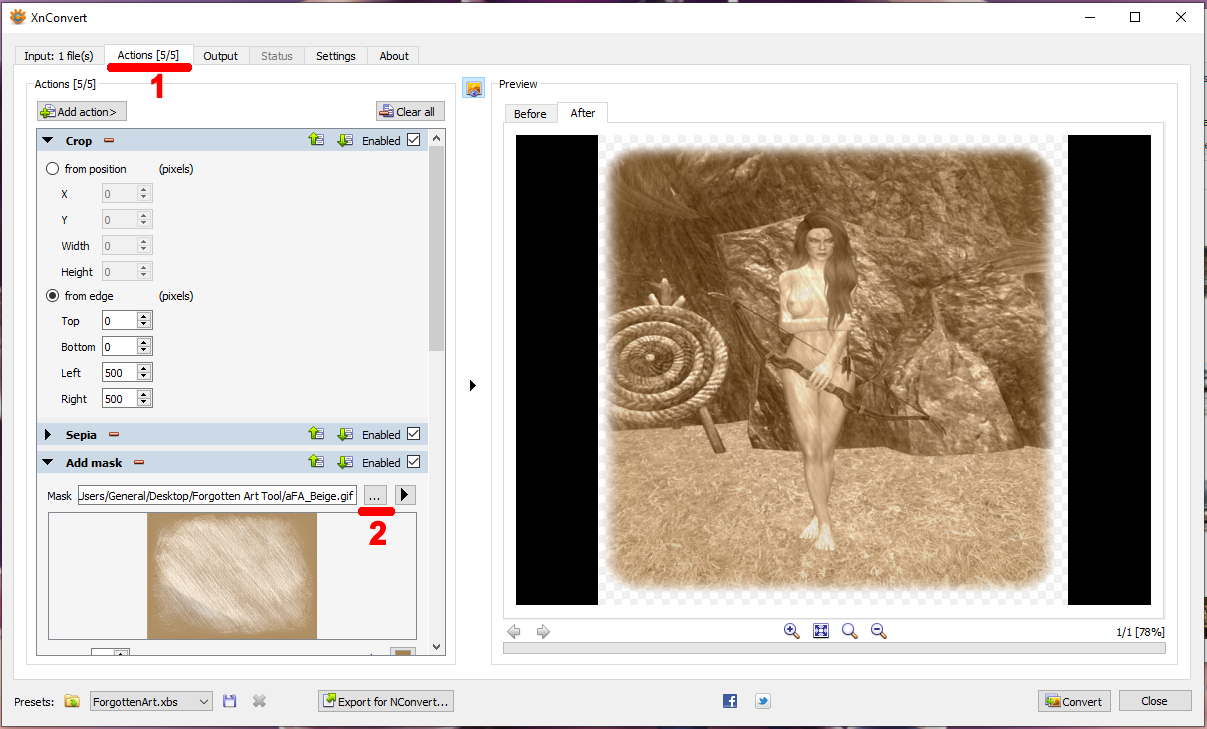Toggle Enabled checkbox for Crop action
Screen dimensions: 1207x729
point(414,140)
